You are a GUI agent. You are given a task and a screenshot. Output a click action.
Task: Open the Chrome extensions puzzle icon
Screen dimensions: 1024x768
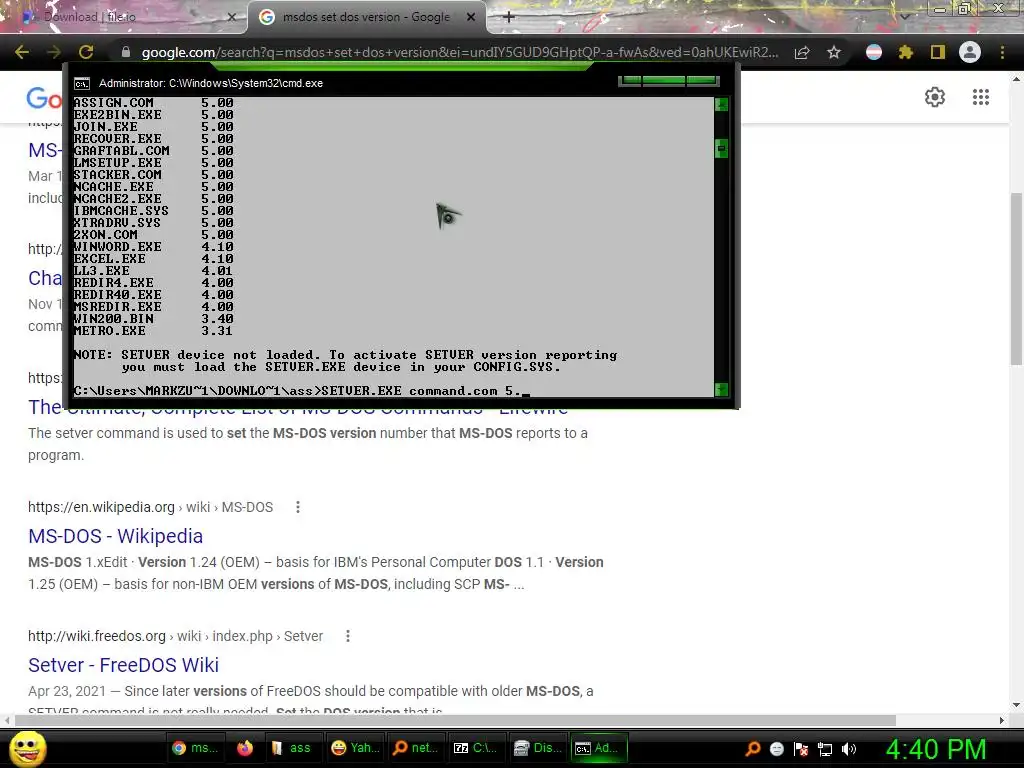tap(905, 52)
